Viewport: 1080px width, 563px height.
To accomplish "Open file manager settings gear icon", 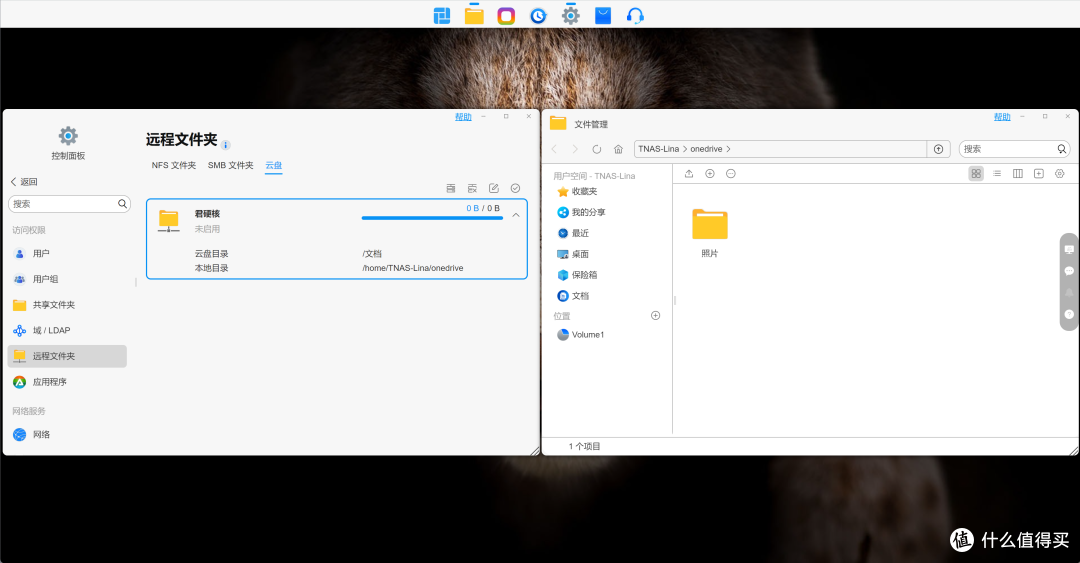I will tap(1059, 174).
